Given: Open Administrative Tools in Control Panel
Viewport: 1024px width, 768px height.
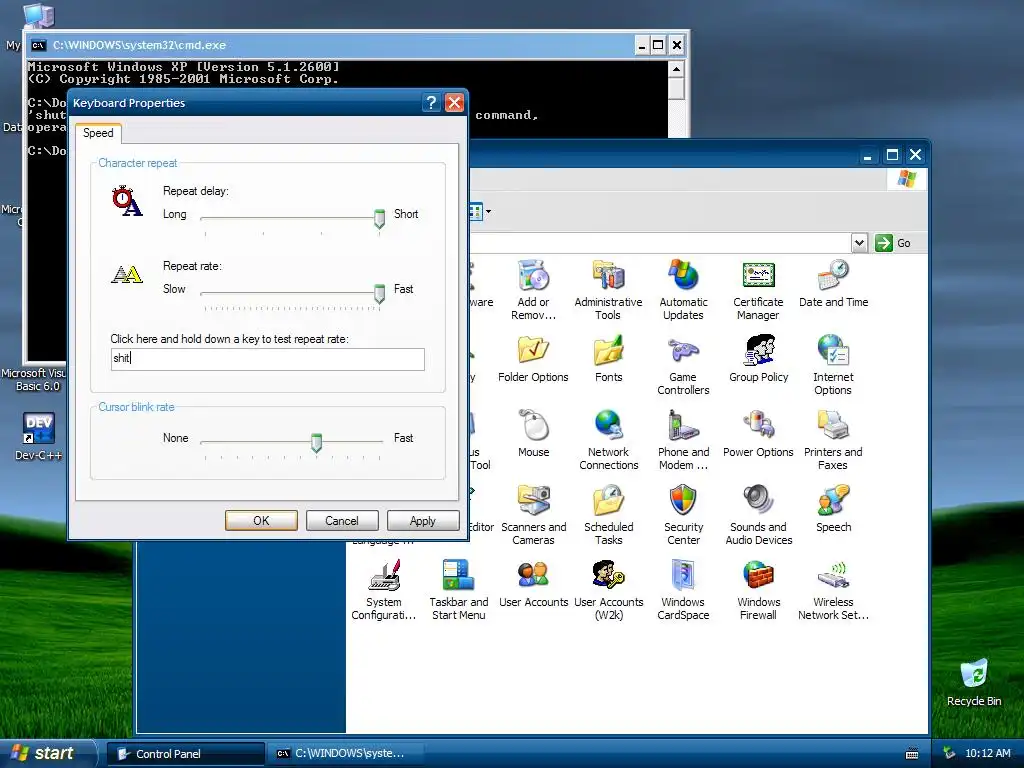Looking at the screenshot, I should tap(608, 289).
